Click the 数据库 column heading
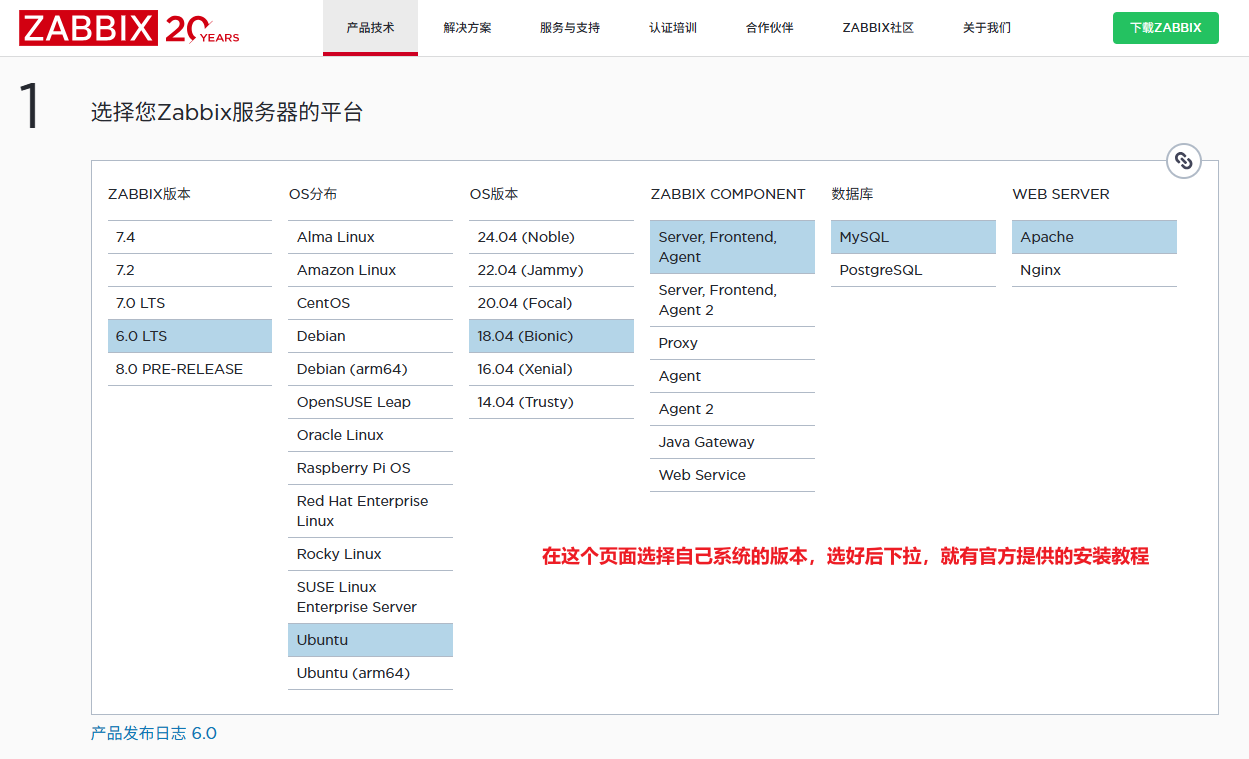1249x759 pixels. tap(852, 194)
